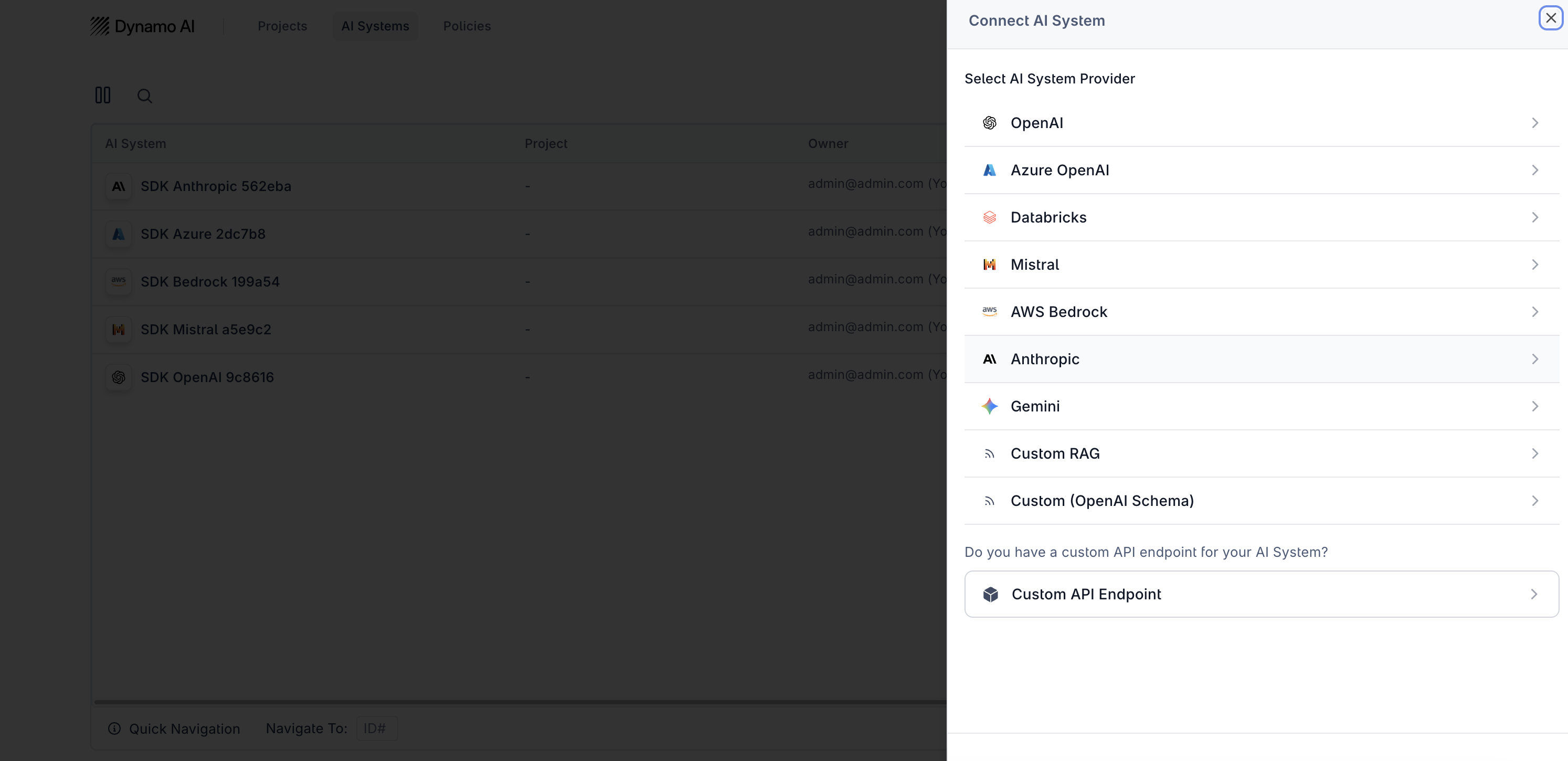
Task: Open SDK Bedrock 199a54 entry
Action: [210, 282]
